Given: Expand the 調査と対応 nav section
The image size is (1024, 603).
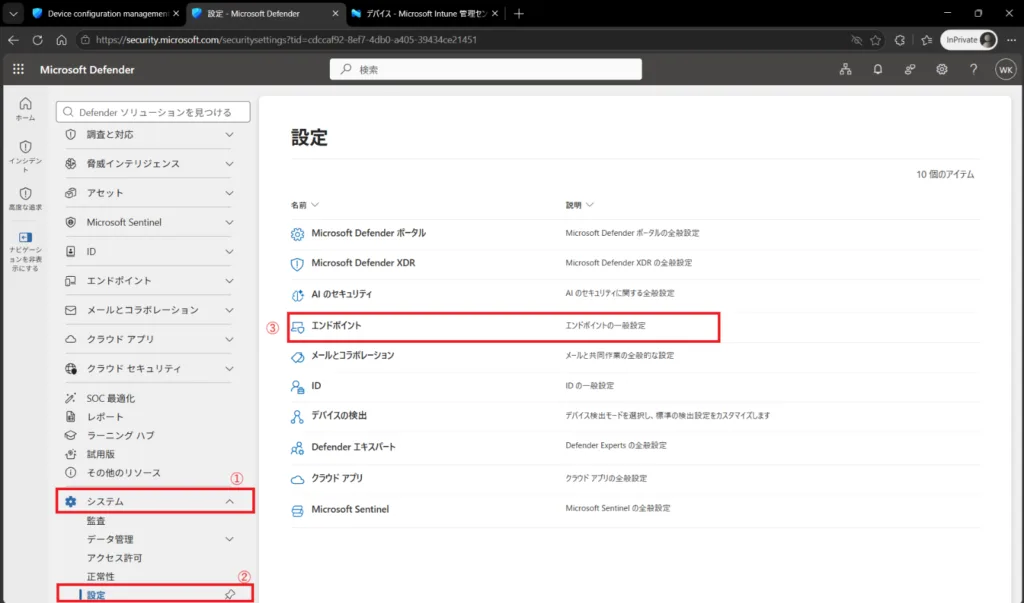Looking at the screenshot, I should (x=229, y=135).
